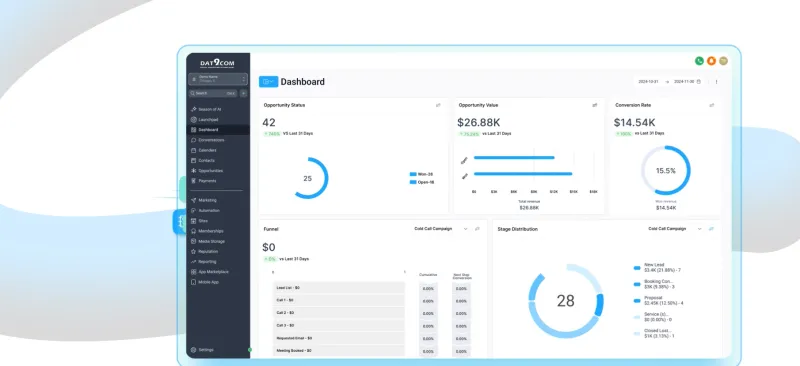Click Conversion Rate widget settings icon
This screenshot has width=800, height=366.
[x=712, y=105]
